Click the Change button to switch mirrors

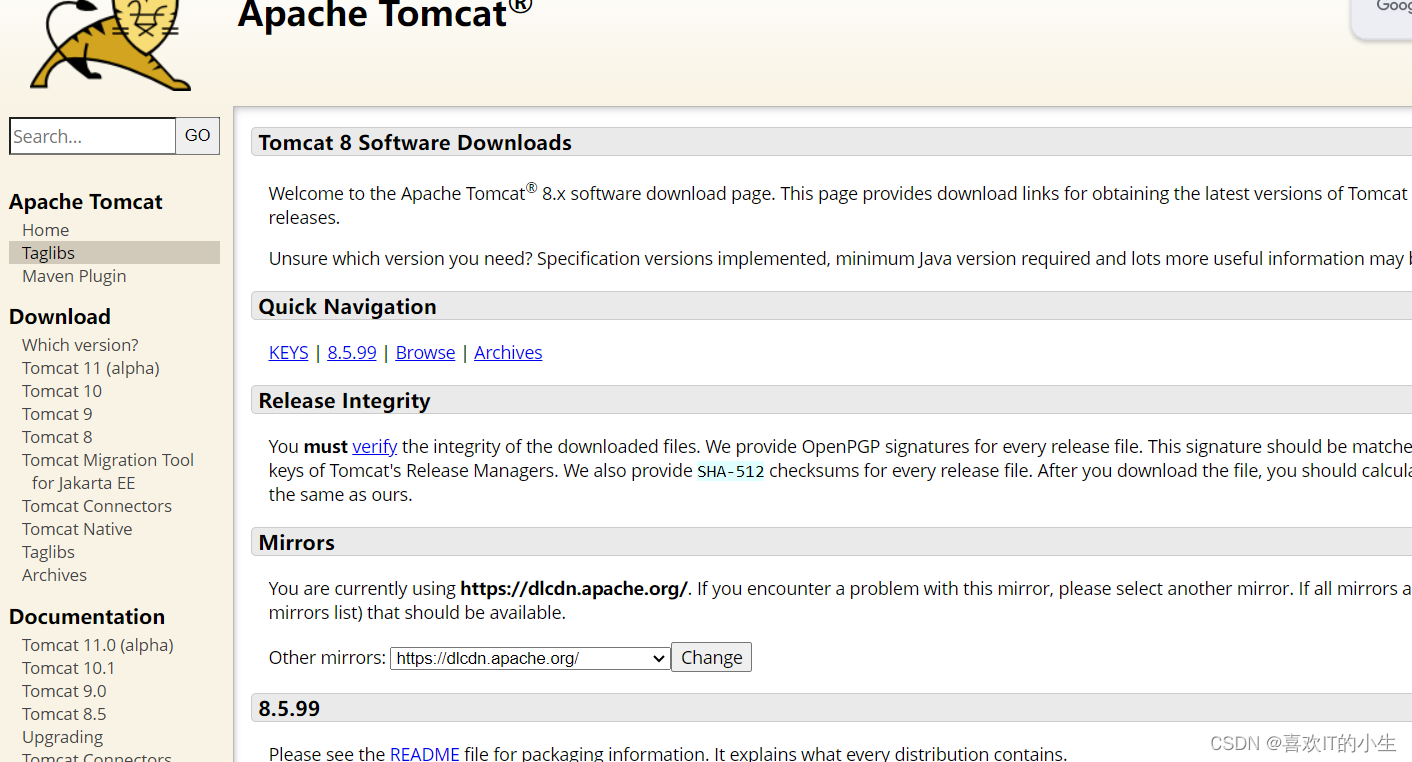point(710,657)
